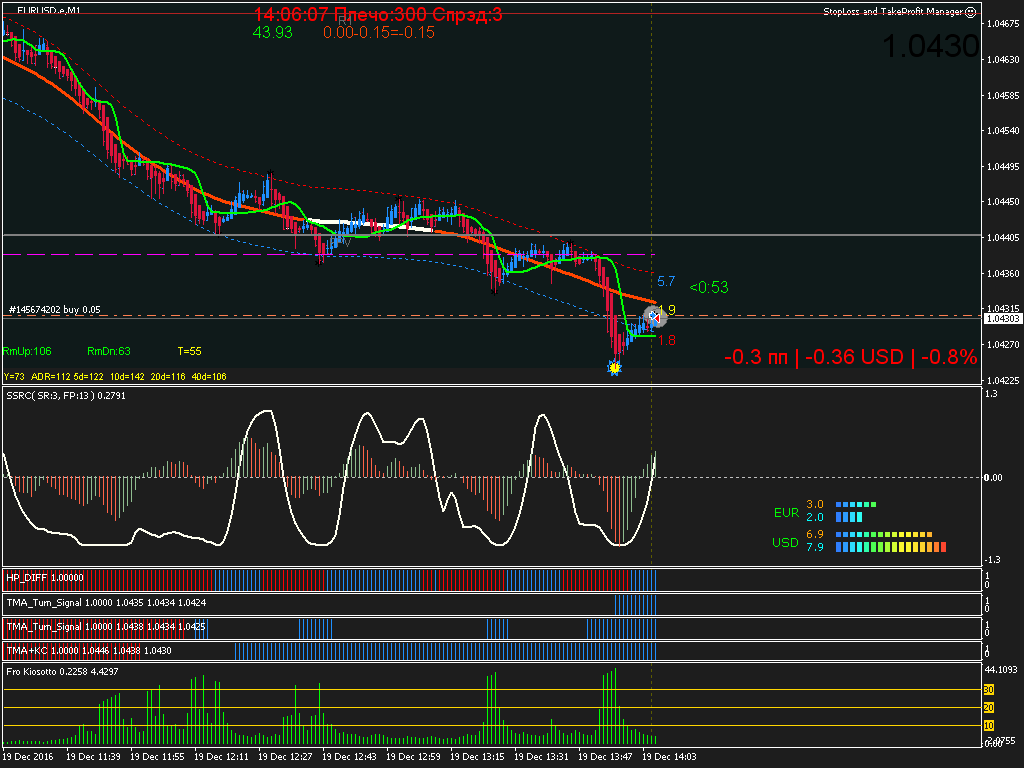Viewport: 1024px width, 768px height.
Task: Click the '1.04405' price scale label
Action: pos(1003,238)
